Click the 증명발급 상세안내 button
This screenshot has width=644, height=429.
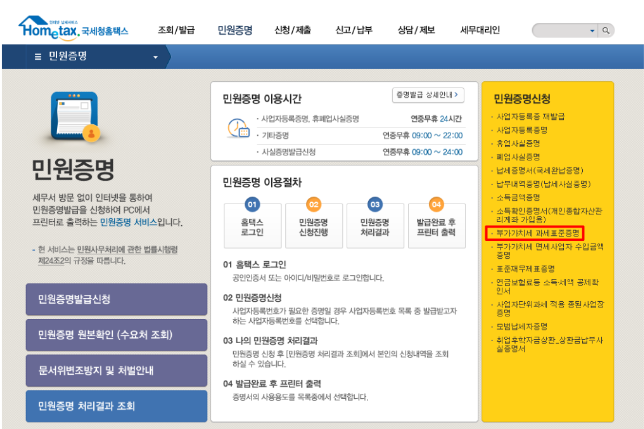(x=428, y=95)
